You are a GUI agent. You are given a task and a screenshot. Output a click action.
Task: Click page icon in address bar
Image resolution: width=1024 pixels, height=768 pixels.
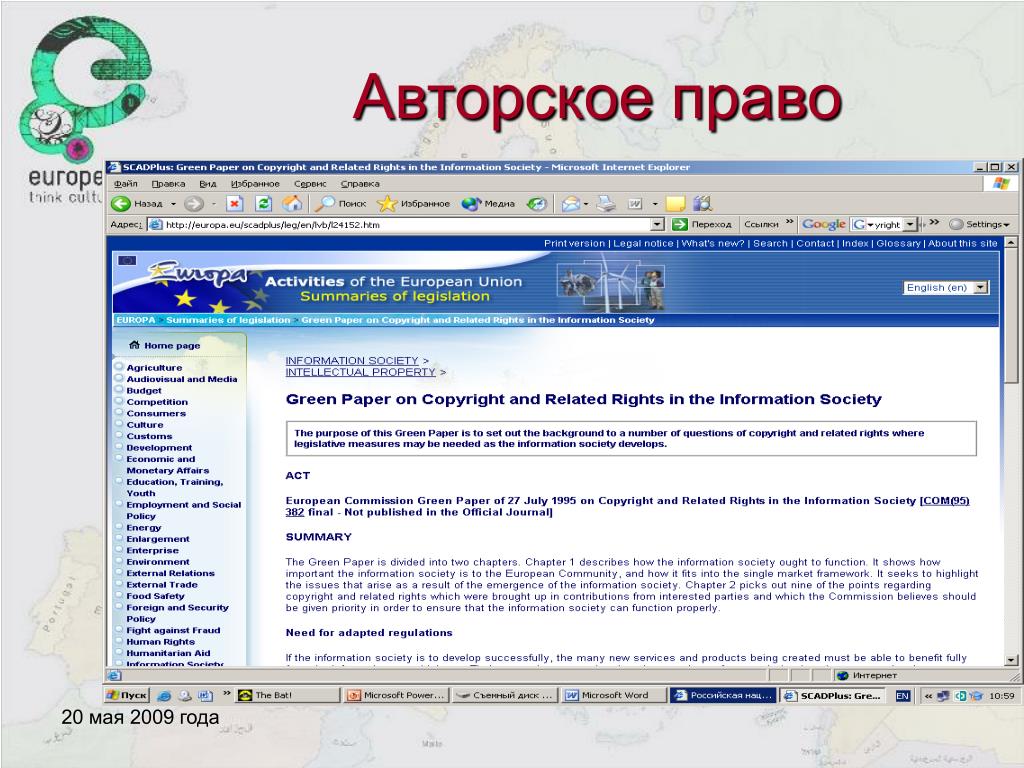[155, 225]
